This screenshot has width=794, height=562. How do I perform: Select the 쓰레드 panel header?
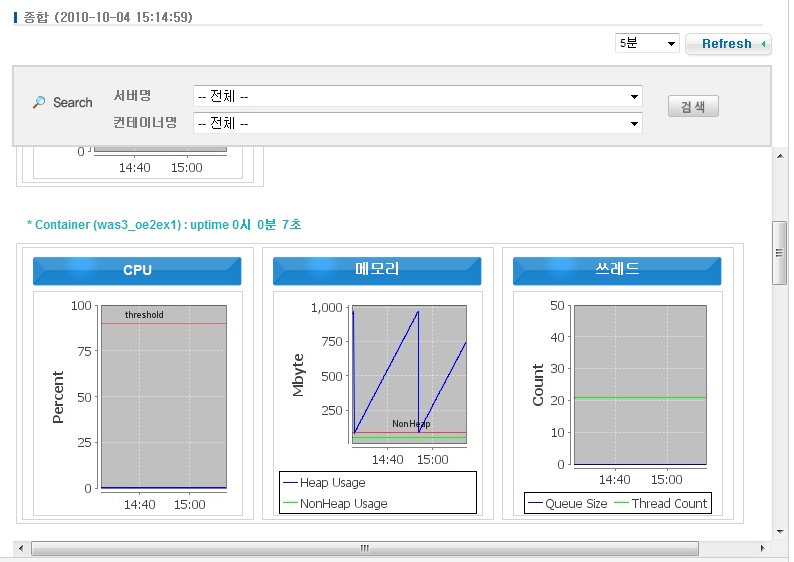tap(617, 271)
